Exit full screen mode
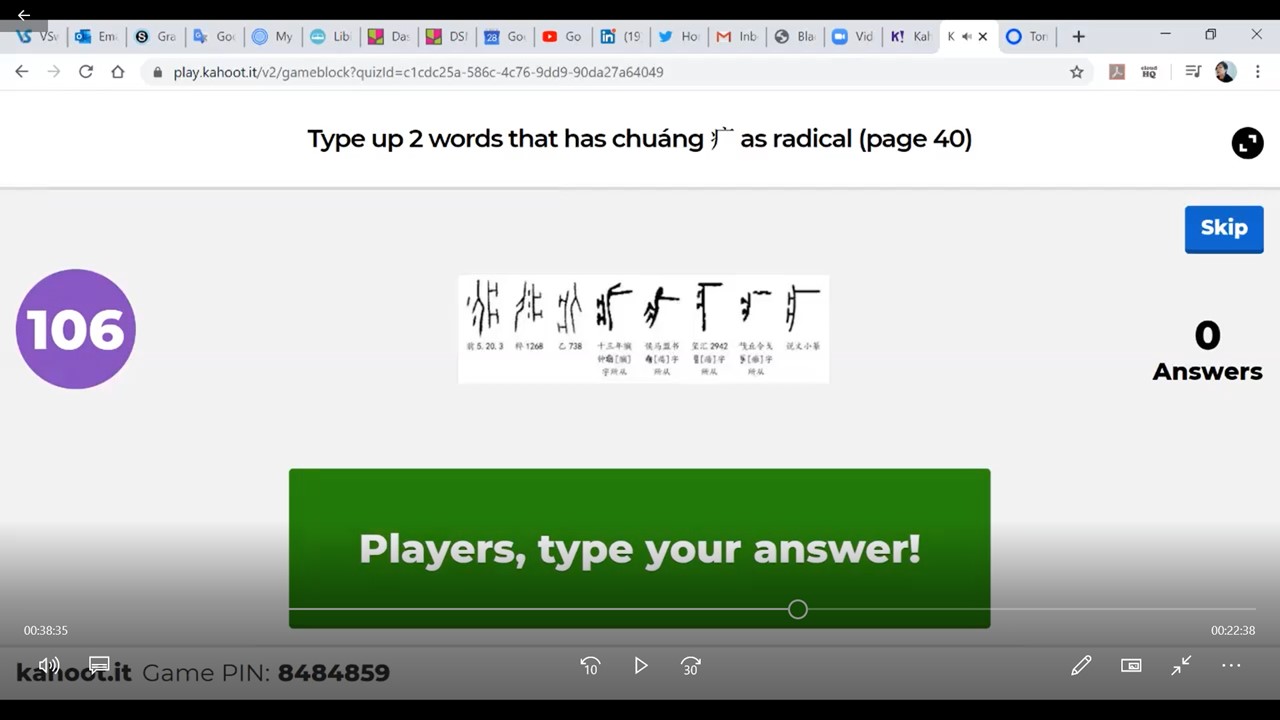The image size is (1280, 720). tap(1181, 666)
